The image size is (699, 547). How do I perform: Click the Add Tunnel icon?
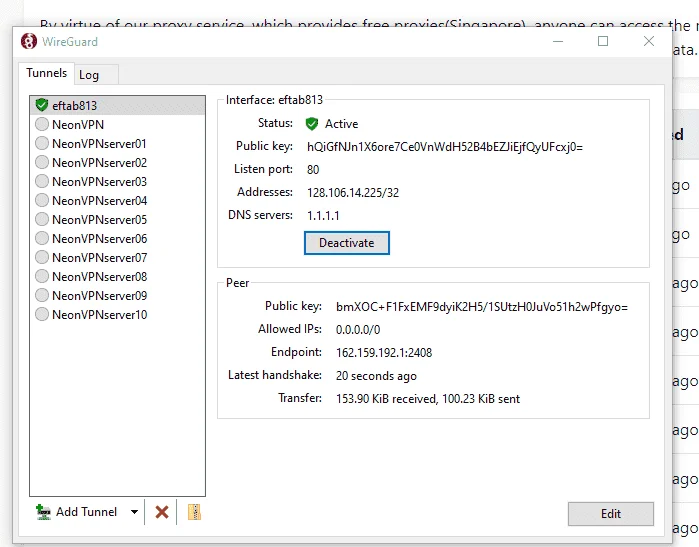coord(43,512)
